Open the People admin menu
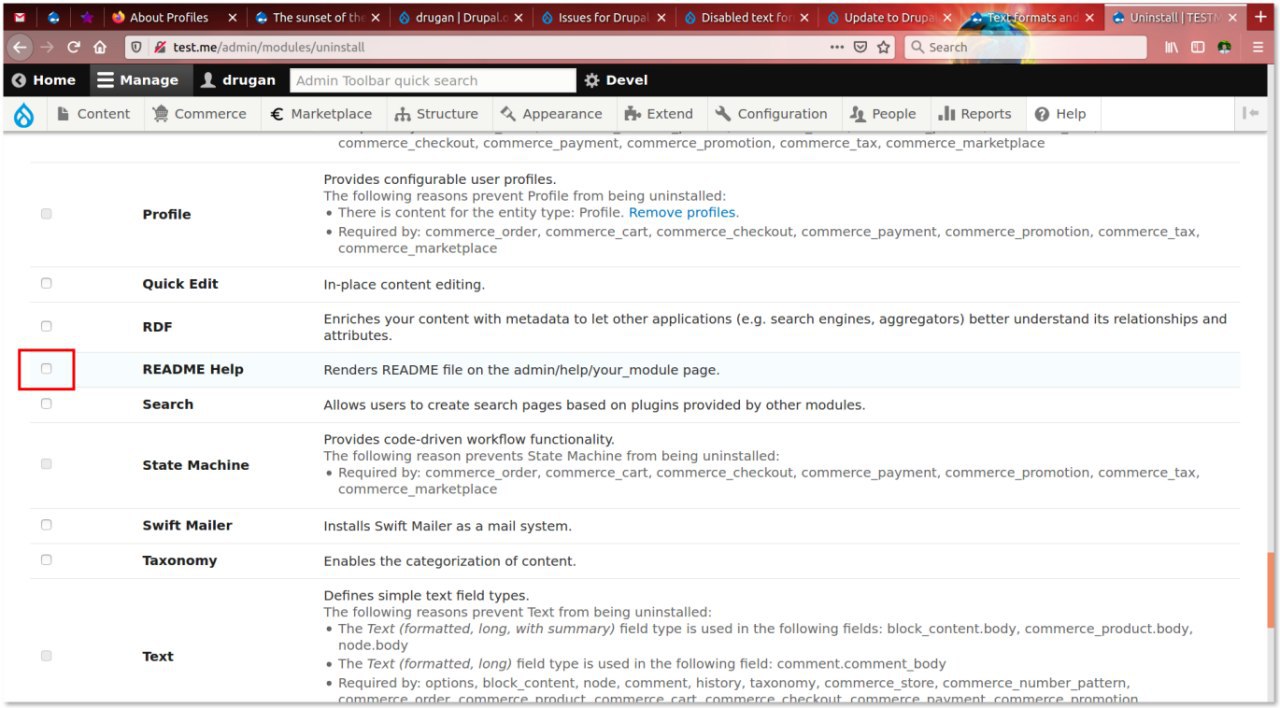This screenshot has width=1280, height=708. click(x=883, y=114)
